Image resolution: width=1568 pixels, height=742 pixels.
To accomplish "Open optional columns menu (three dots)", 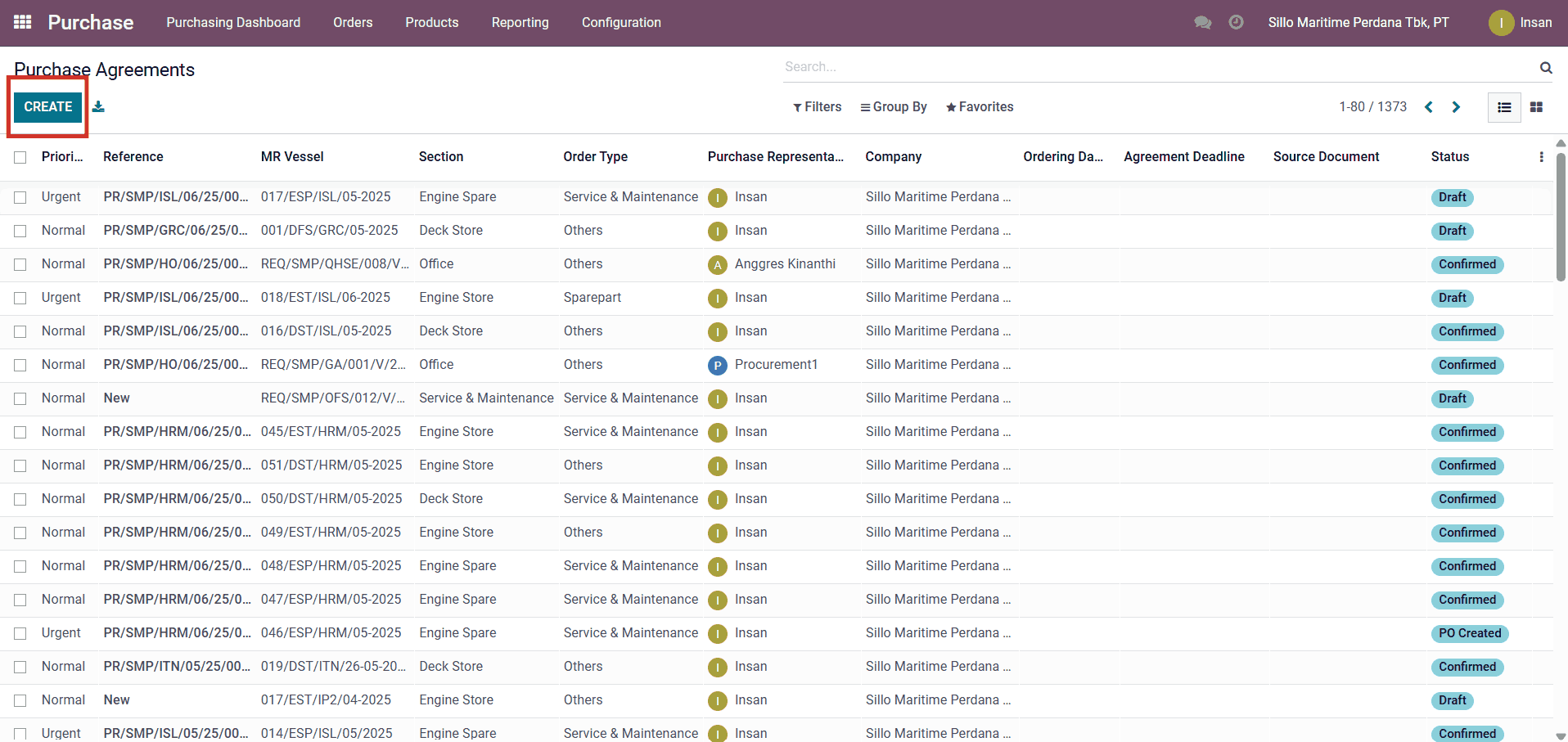I will (x=1541, y=157).
